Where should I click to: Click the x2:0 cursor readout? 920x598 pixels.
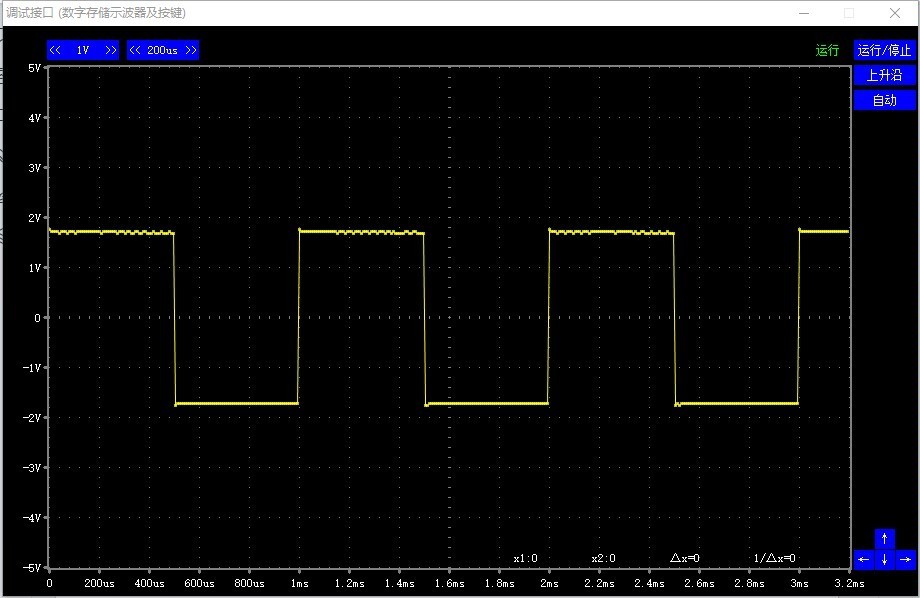click(603, 558)
